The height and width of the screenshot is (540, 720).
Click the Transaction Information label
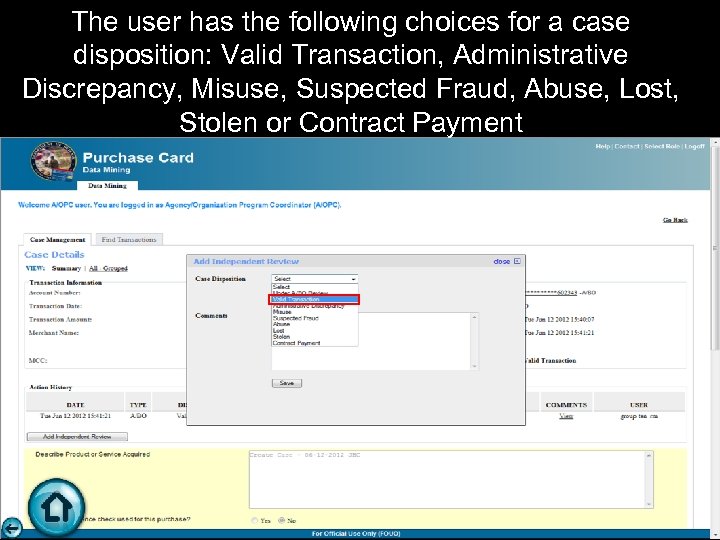(65, 282)
